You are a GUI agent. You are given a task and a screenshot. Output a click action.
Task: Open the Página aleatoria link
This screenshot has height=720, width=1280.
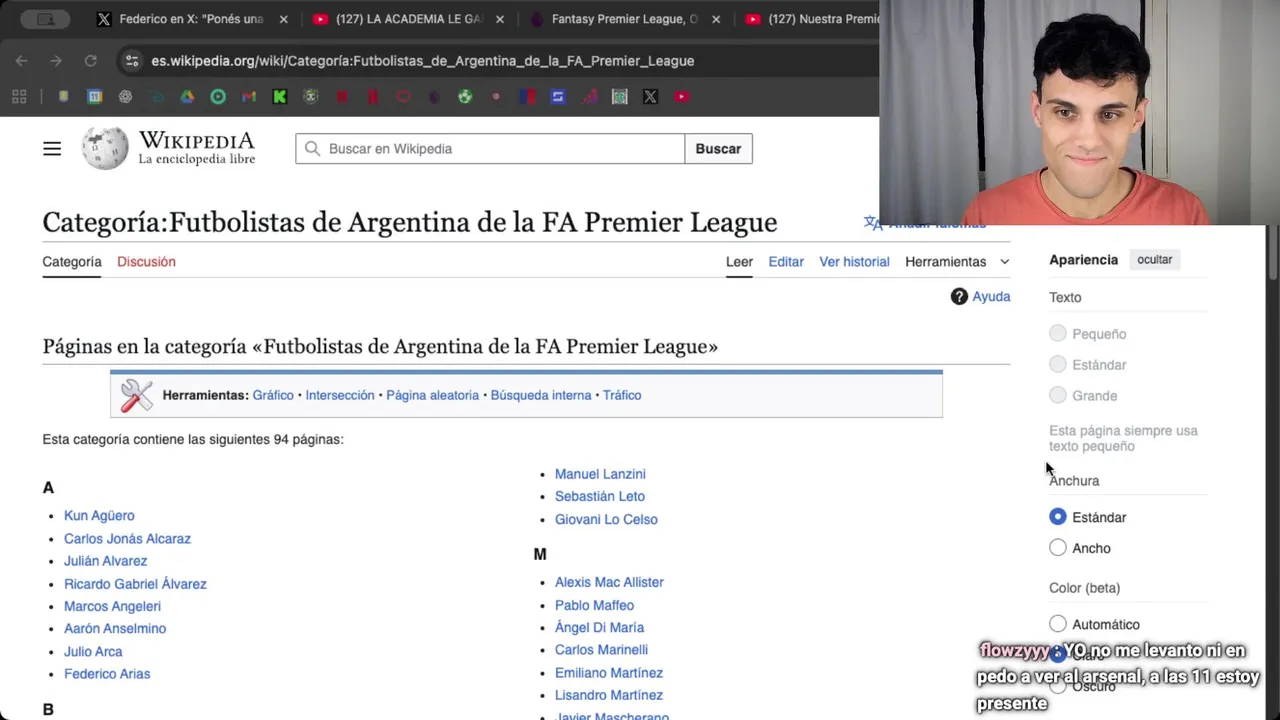[x=432, y=395]
